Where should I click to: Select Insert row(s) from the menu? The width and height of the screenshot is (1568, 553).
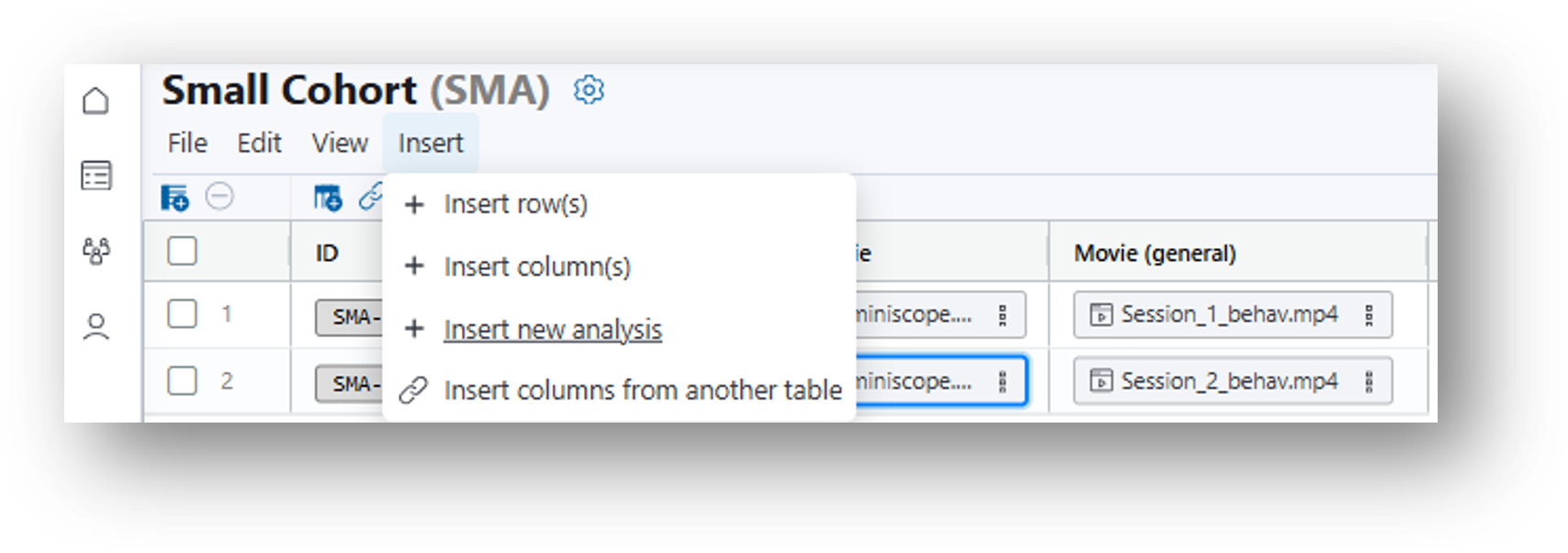click(x=515, y=204)
